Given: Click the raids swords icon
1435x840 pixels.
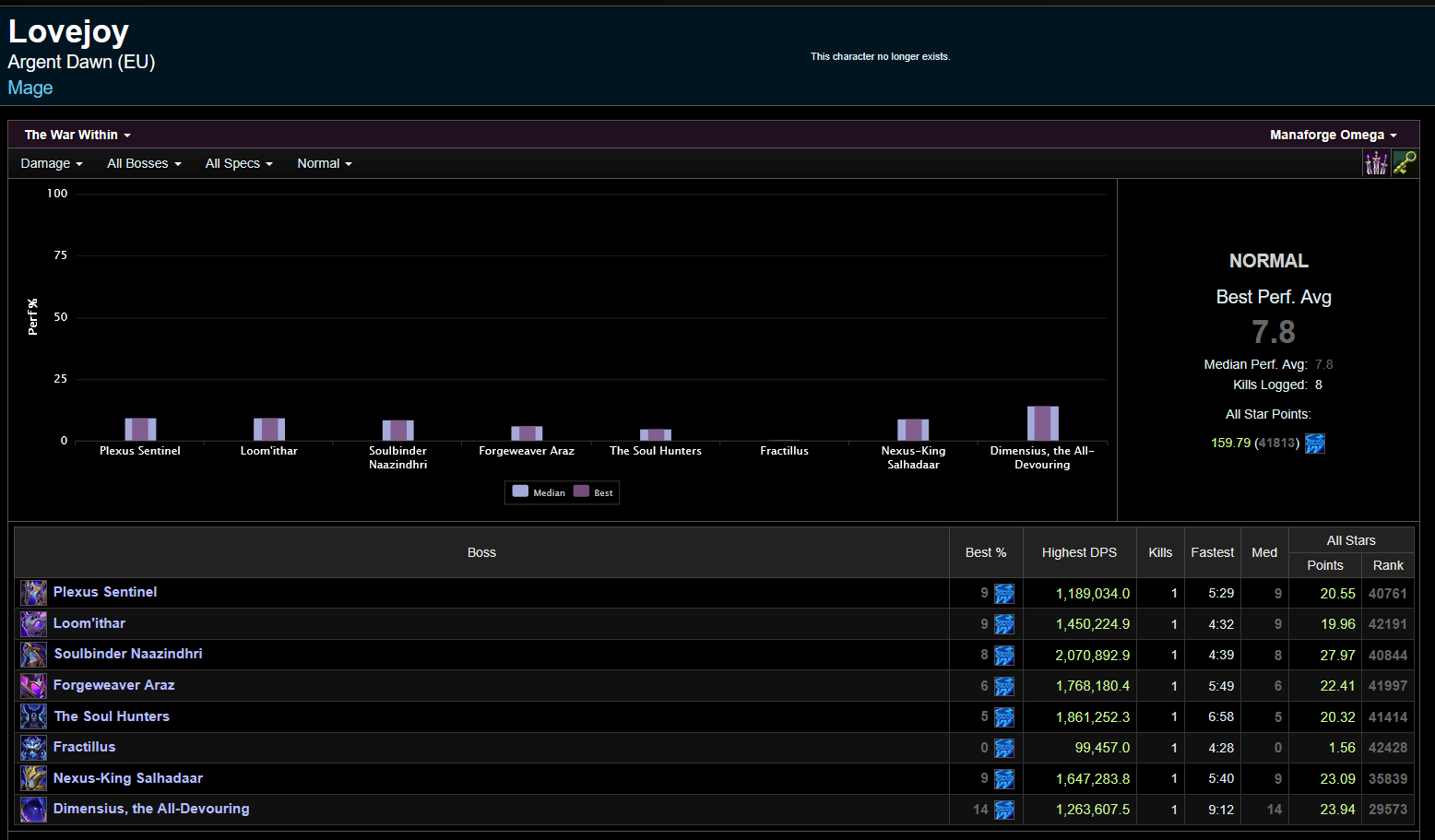Looking at the screenshot, I should tap(1376, 163).
